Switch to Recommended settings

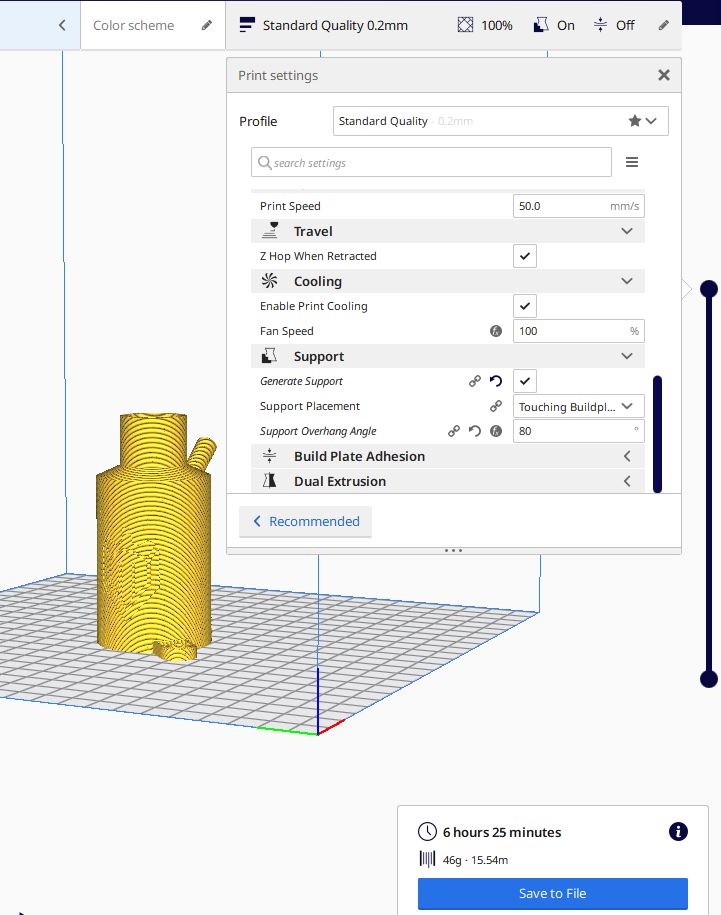[x=305, y=521]
